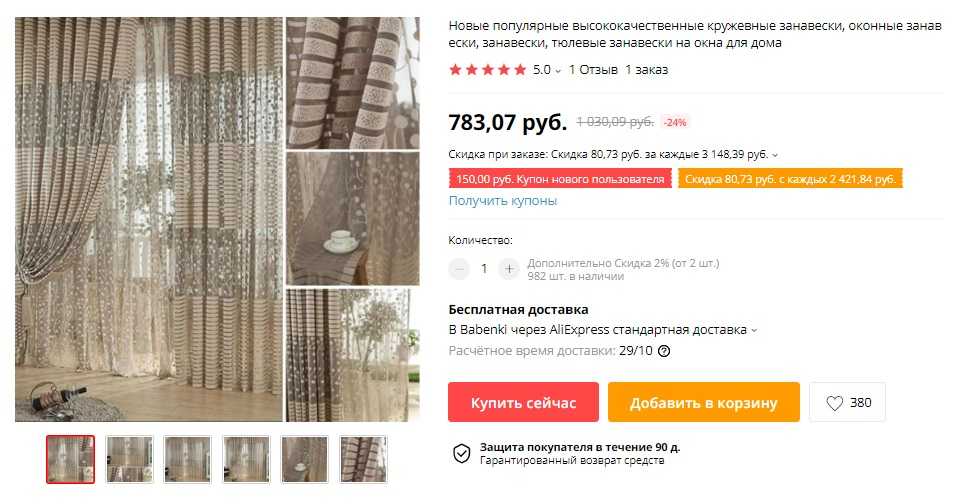This screenshot has height=504, width=958.
Task: Increase quantity with the plus button
Action: [509, 269]
